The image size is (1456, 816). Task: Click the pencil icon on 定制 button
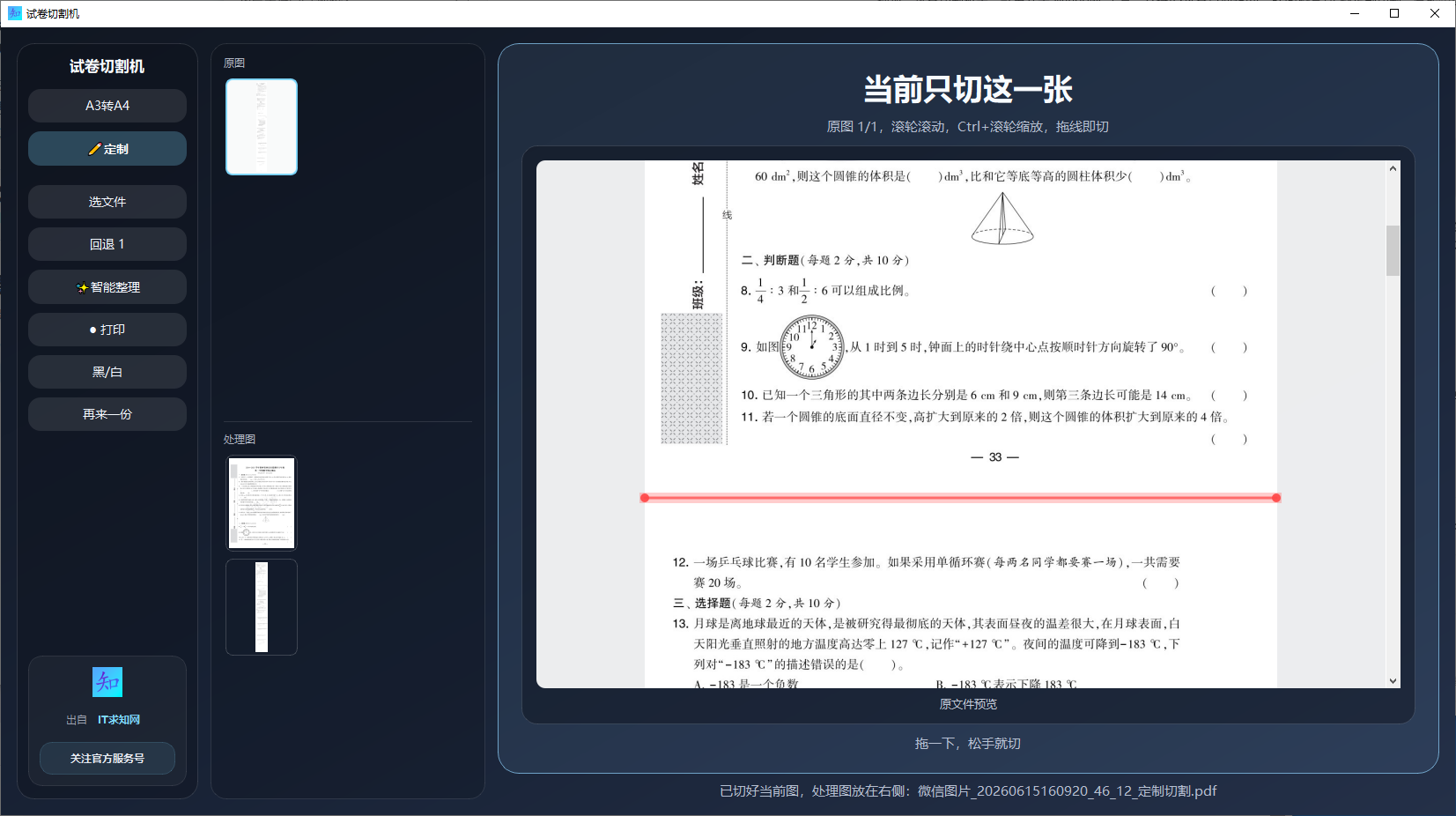click(94, 150)
